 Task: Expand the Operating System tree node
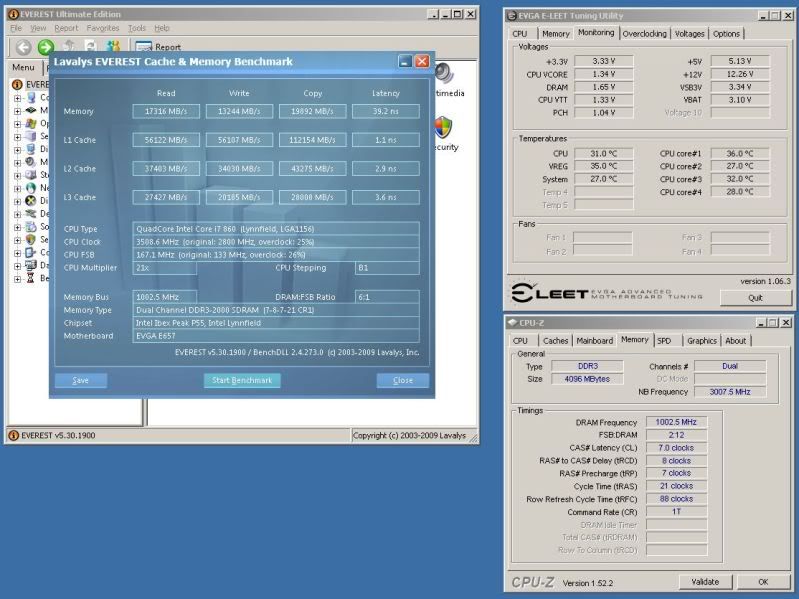coord(17,124)
